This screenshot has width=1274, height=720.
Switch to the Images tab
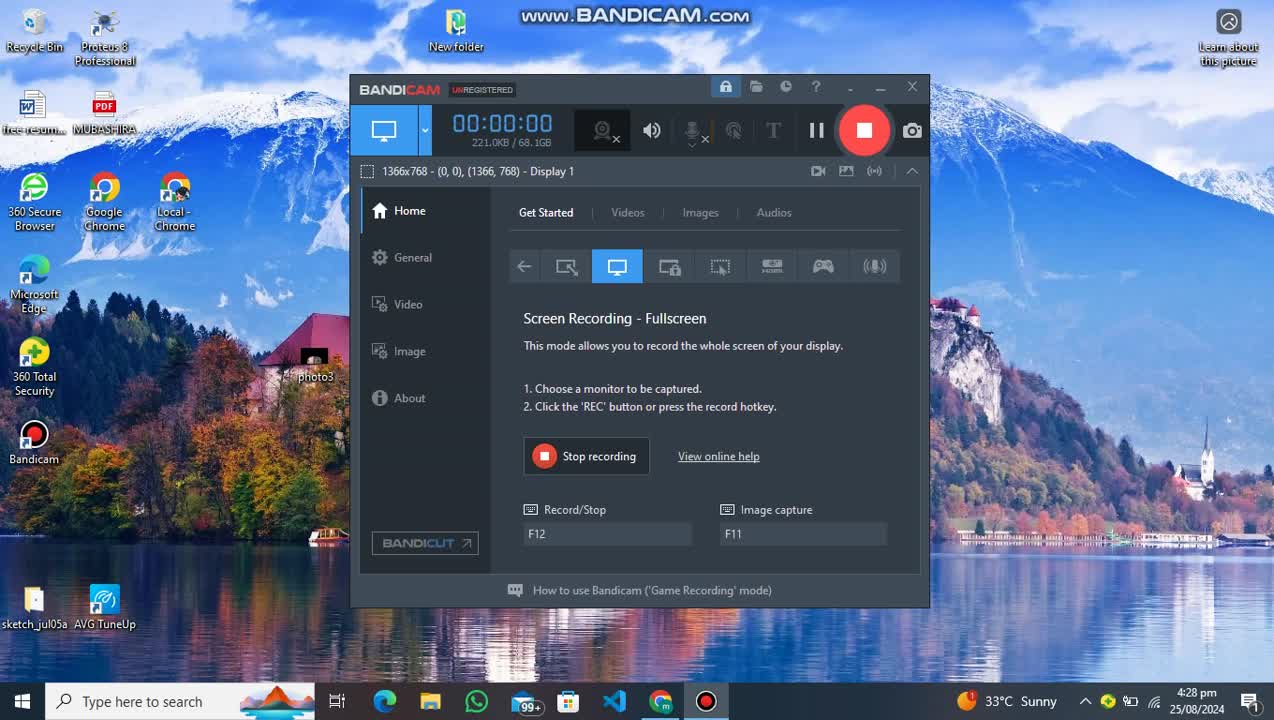pyautogui.click(x=700, y=212)
